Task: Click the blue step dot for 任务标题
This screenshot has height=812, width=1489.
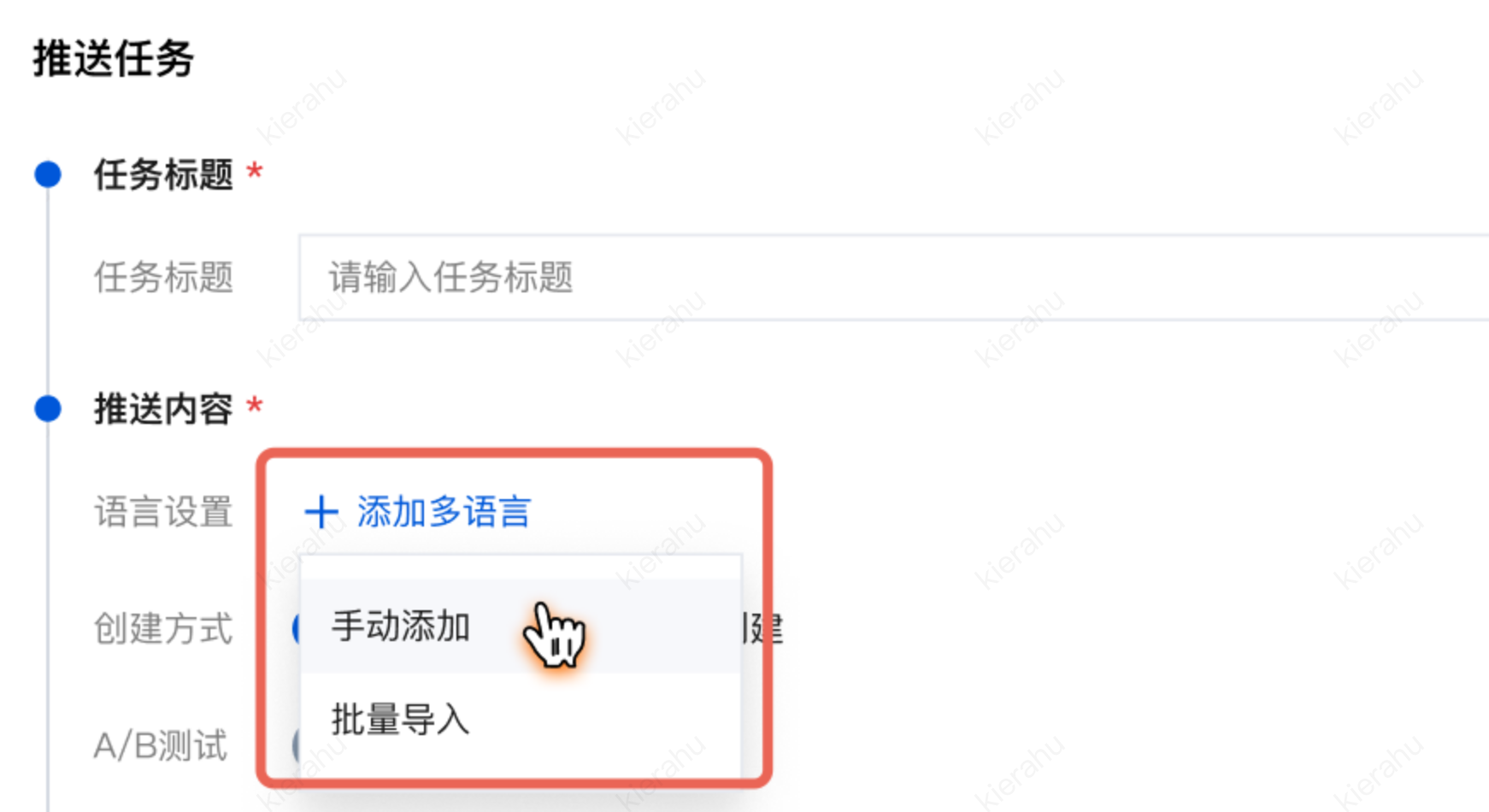Action: (x=48, y=174)
